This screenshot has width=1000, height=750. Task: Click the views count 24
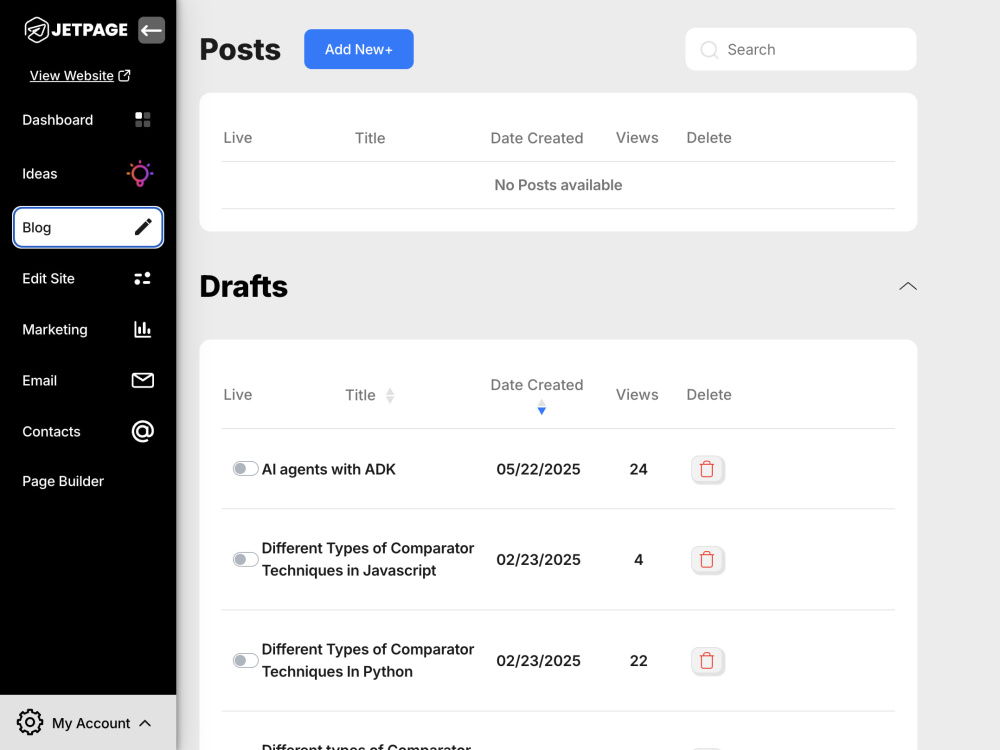click(x=638, y=469)
